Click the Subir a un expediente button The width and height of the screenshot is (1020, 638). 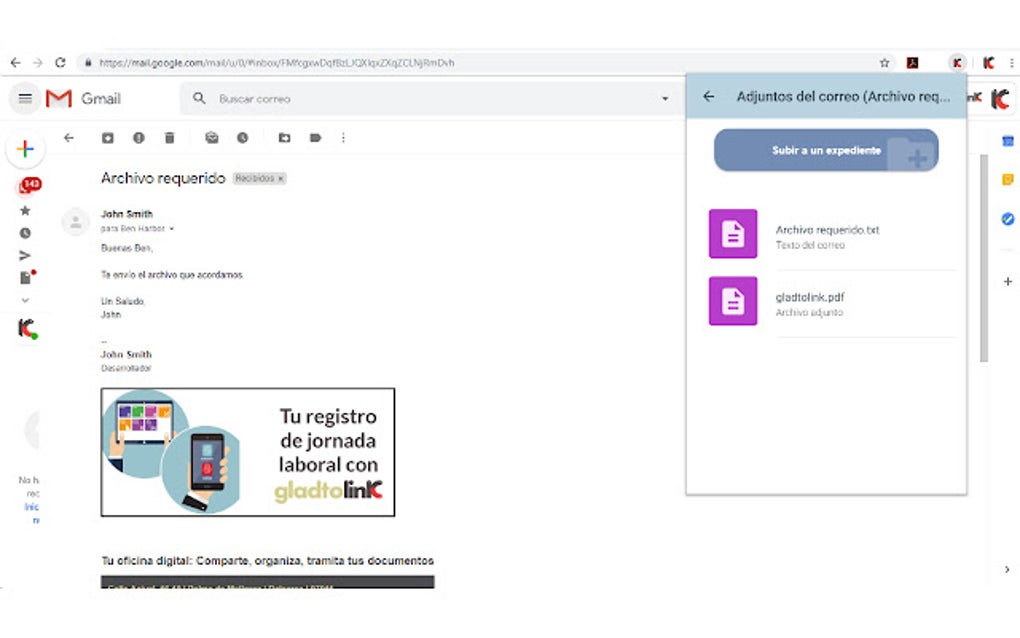pos(826,150)
